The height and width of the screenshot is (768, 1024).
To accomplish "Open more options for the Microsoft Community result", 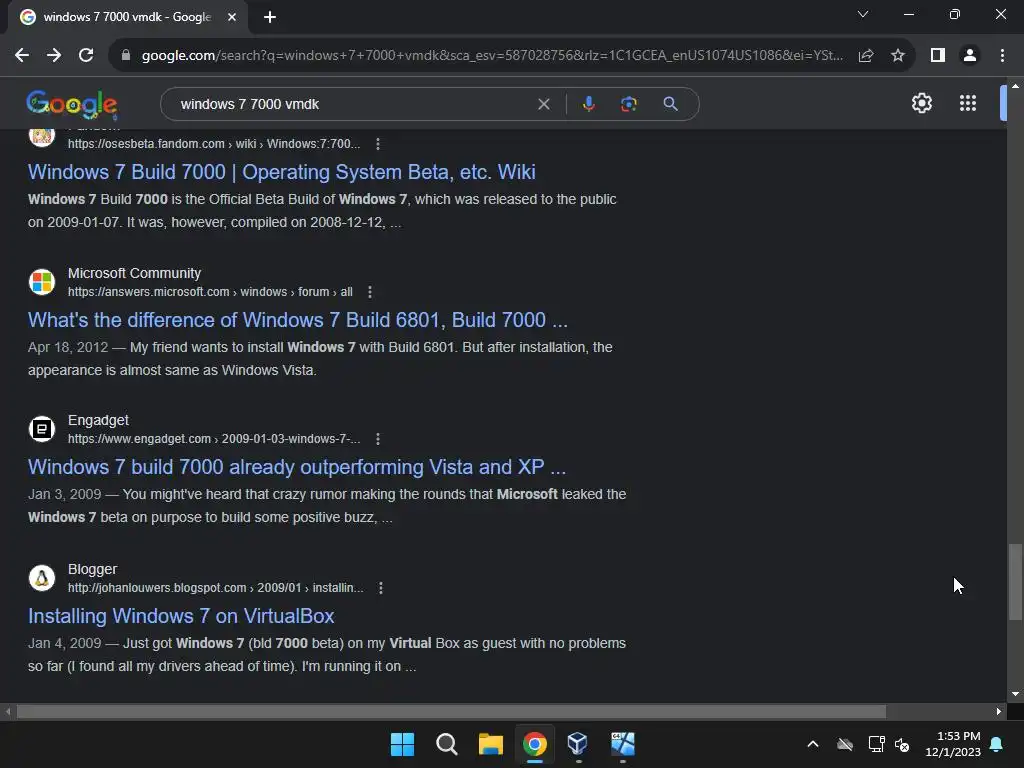I will pyautogui.click(x=370, y=292).
